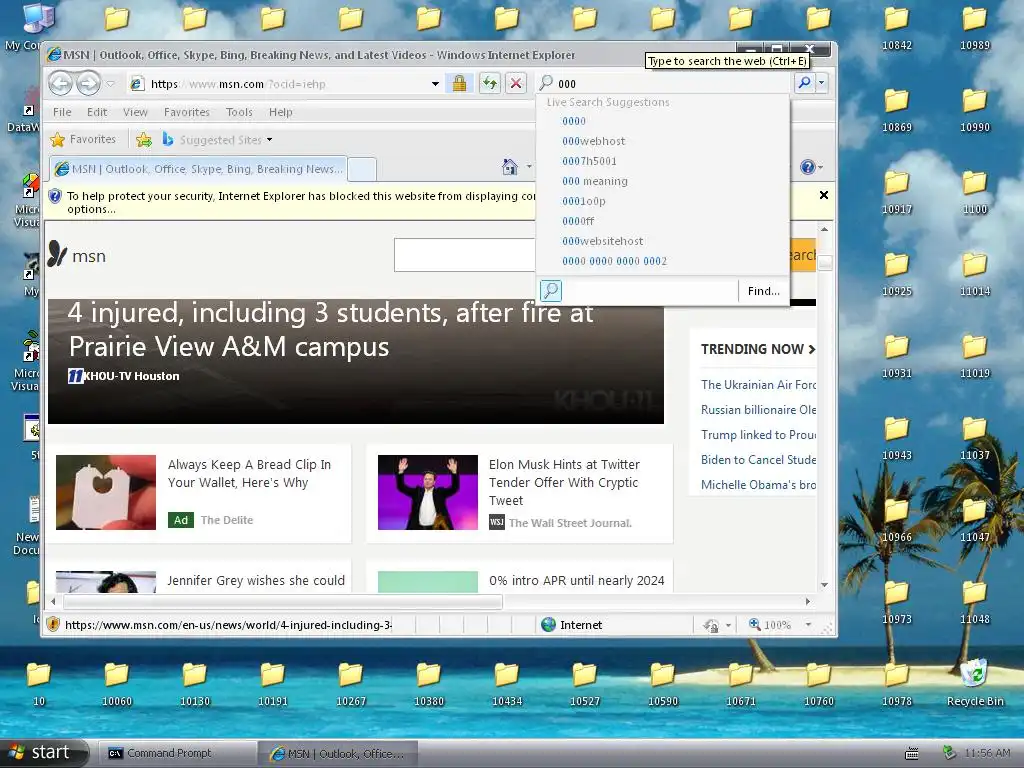The width and height of the screenshot is (1024, 768).
Task: Select the 0000 0000 0000 0002 suggestion
Action: click(615, 261)
